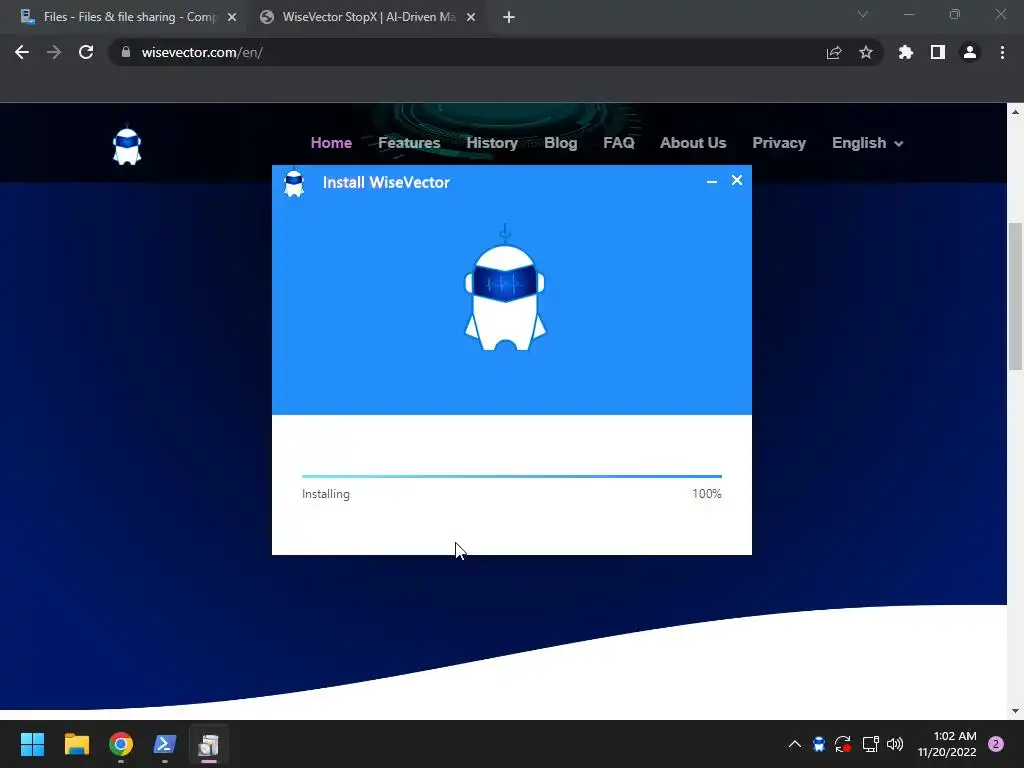Open the Windows Start menu
1024x768 pixels.
coord(32,744)
